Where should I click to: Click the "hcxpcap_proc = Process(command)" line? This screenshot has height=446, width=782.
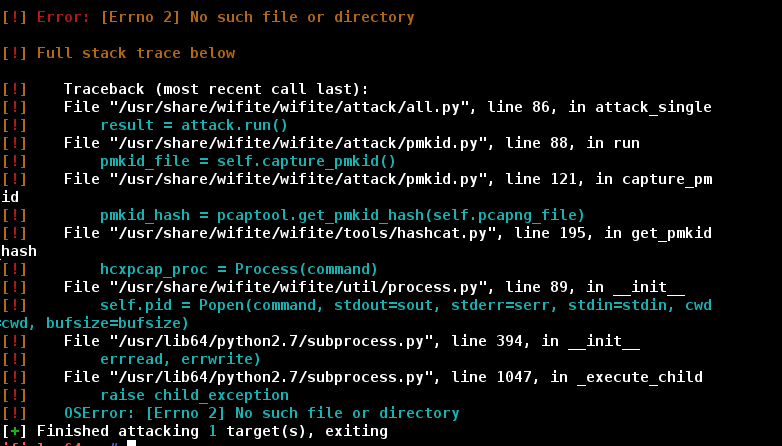tap(238, 269)
